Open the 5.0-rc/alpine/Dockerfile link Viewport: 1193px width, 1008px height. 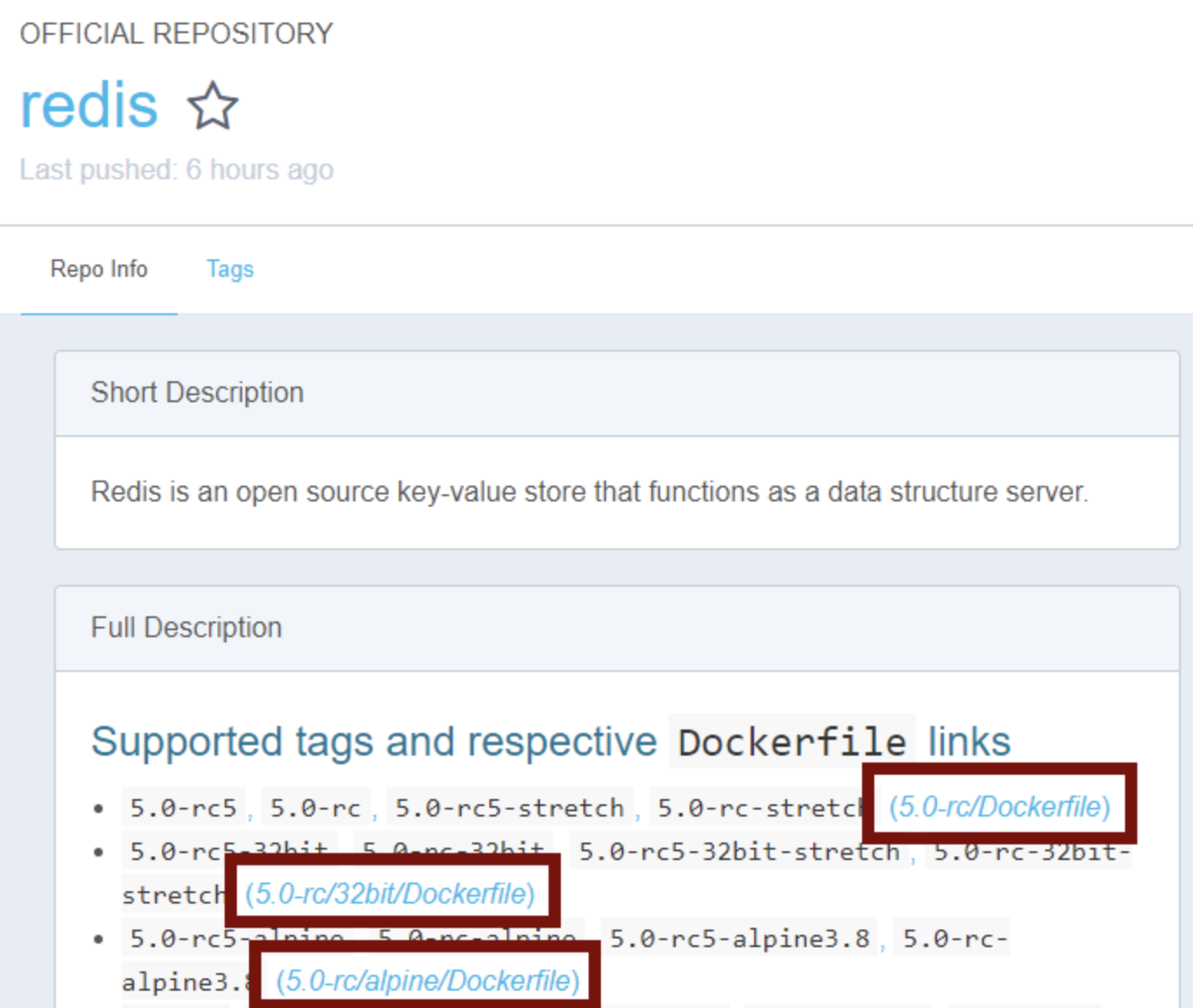pos(428,981)
